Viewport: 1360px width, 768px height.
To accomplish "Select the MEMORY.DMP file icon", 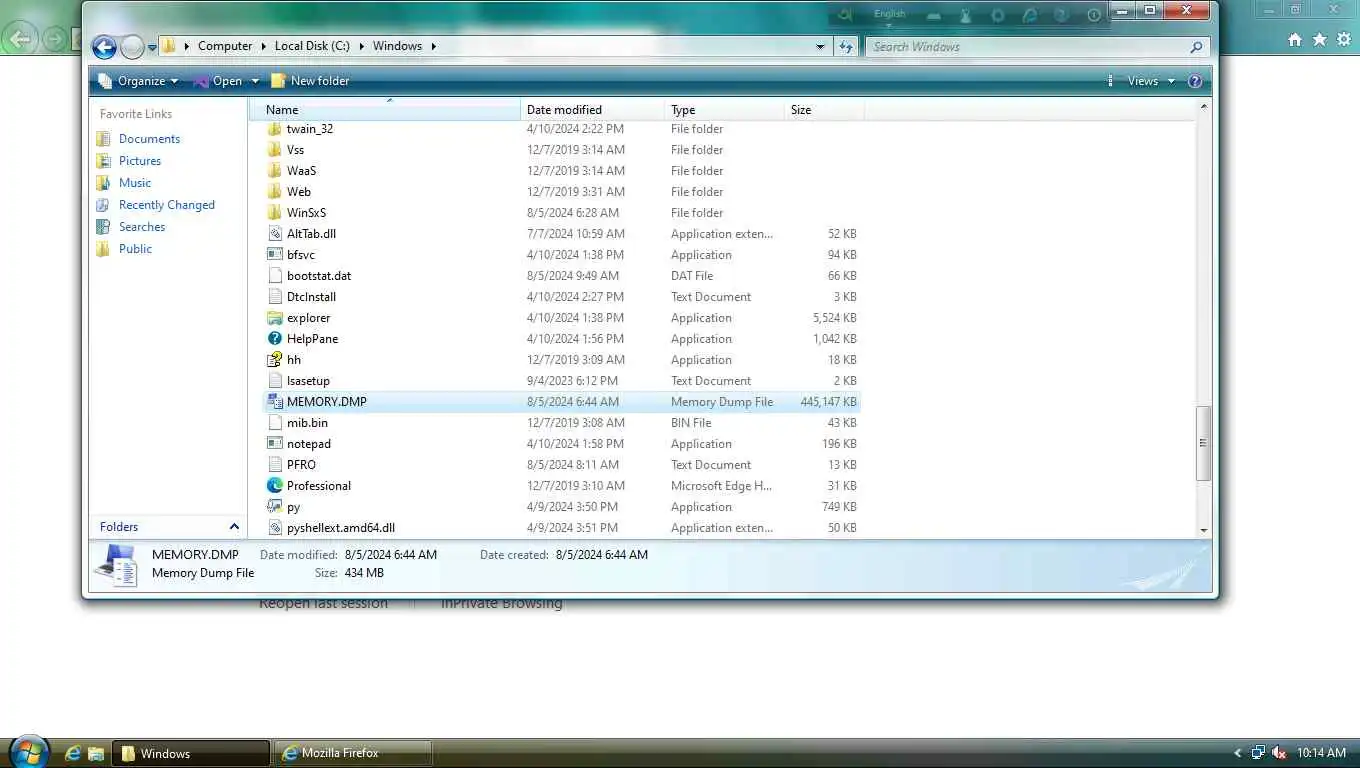I will pyautogui.click(x=275, y=402).
